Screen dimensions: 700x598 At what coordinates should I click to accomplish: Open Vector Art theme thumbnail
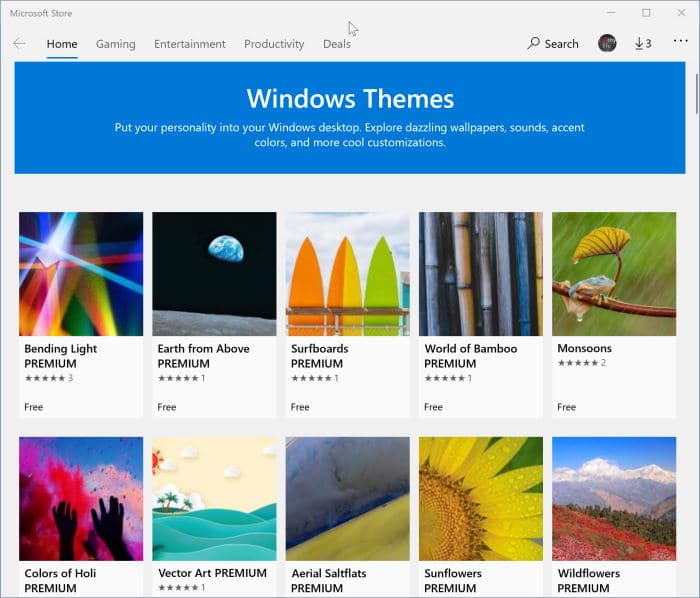(214, 498)
